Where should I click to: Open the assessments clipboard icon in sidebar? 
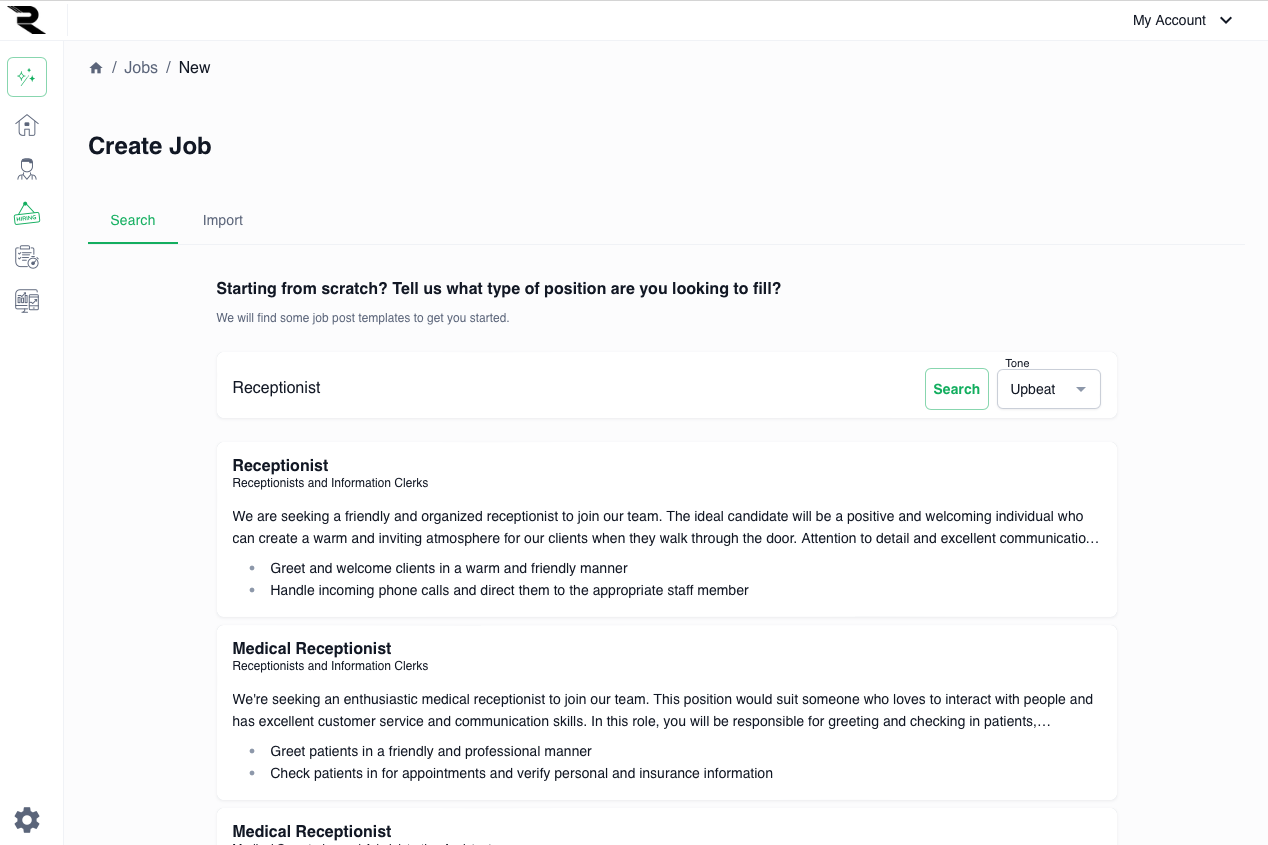(27, 257)
